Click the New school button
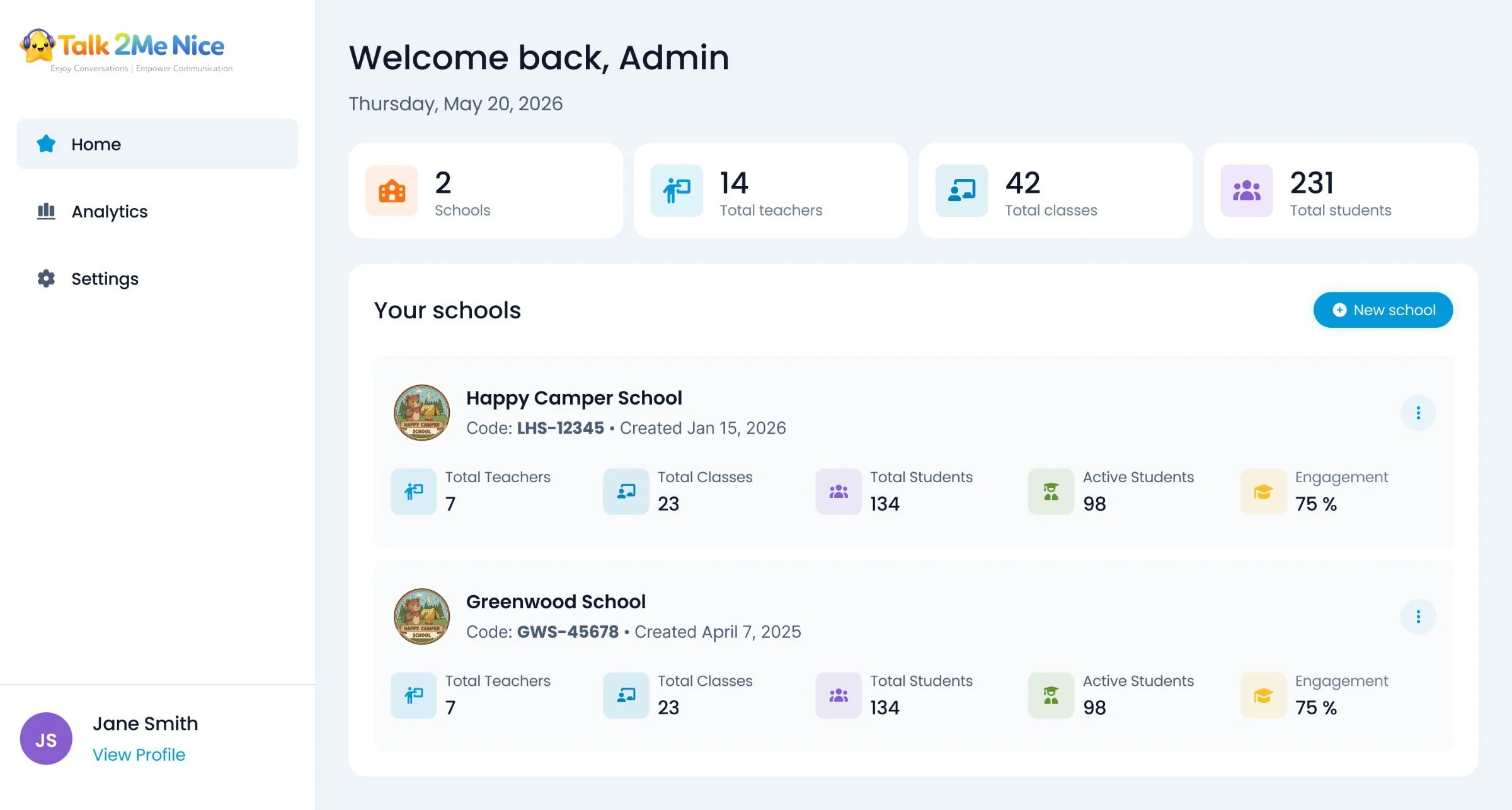The width and height of the screenshot is (1512, 810). point(1383,310)
